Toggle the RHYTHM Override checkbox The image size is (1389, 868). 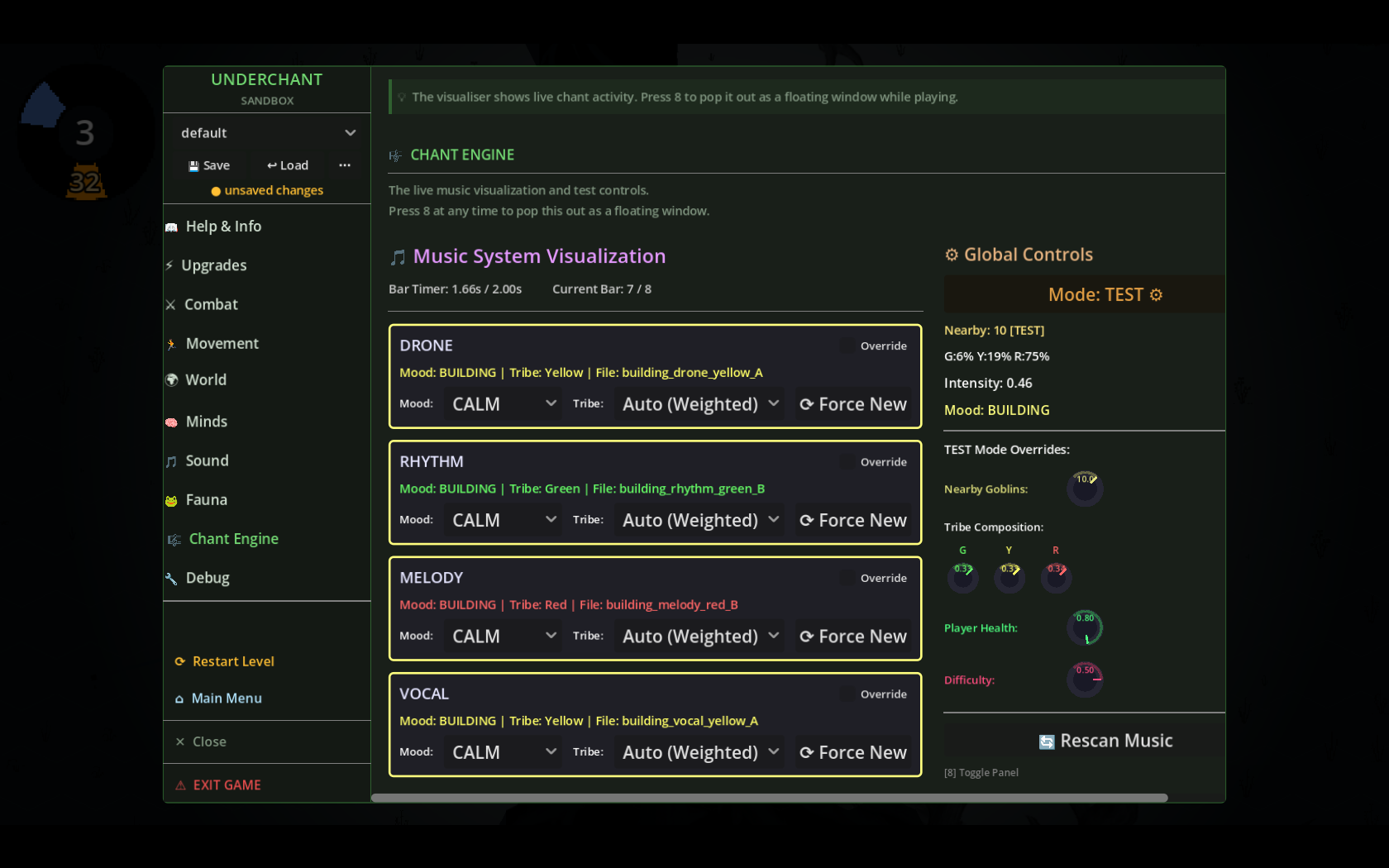(x=847, y=462)
